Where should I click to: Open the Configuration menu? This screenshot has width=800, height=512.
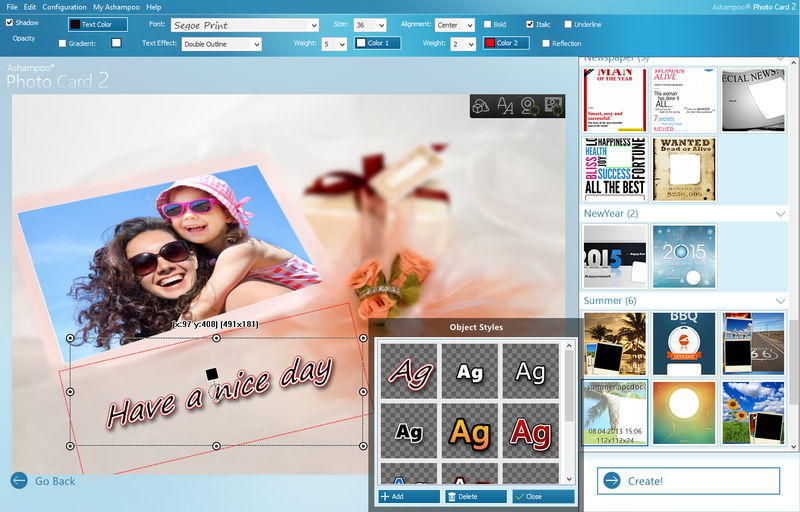(x=64, y=7)
